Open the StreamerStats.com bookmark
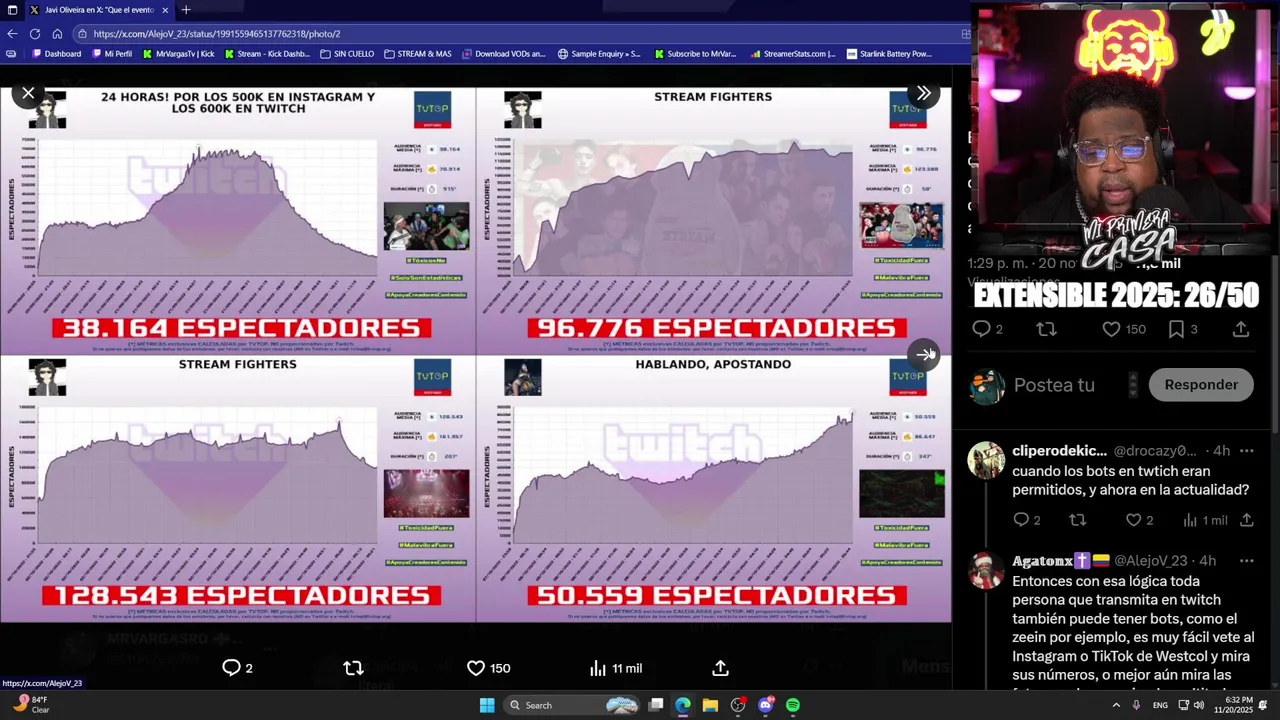The width and height of the screenshot is (1280, 720). [x=792, y=54]
